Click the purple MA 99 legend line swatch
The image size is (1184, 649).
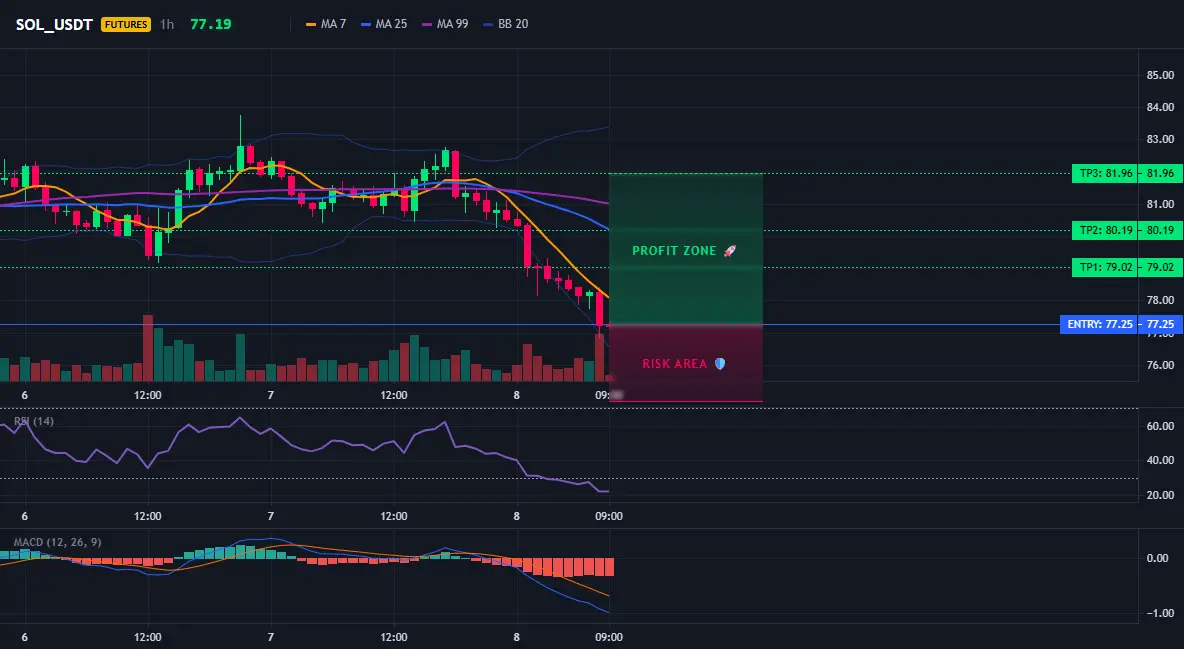(427, 25)
